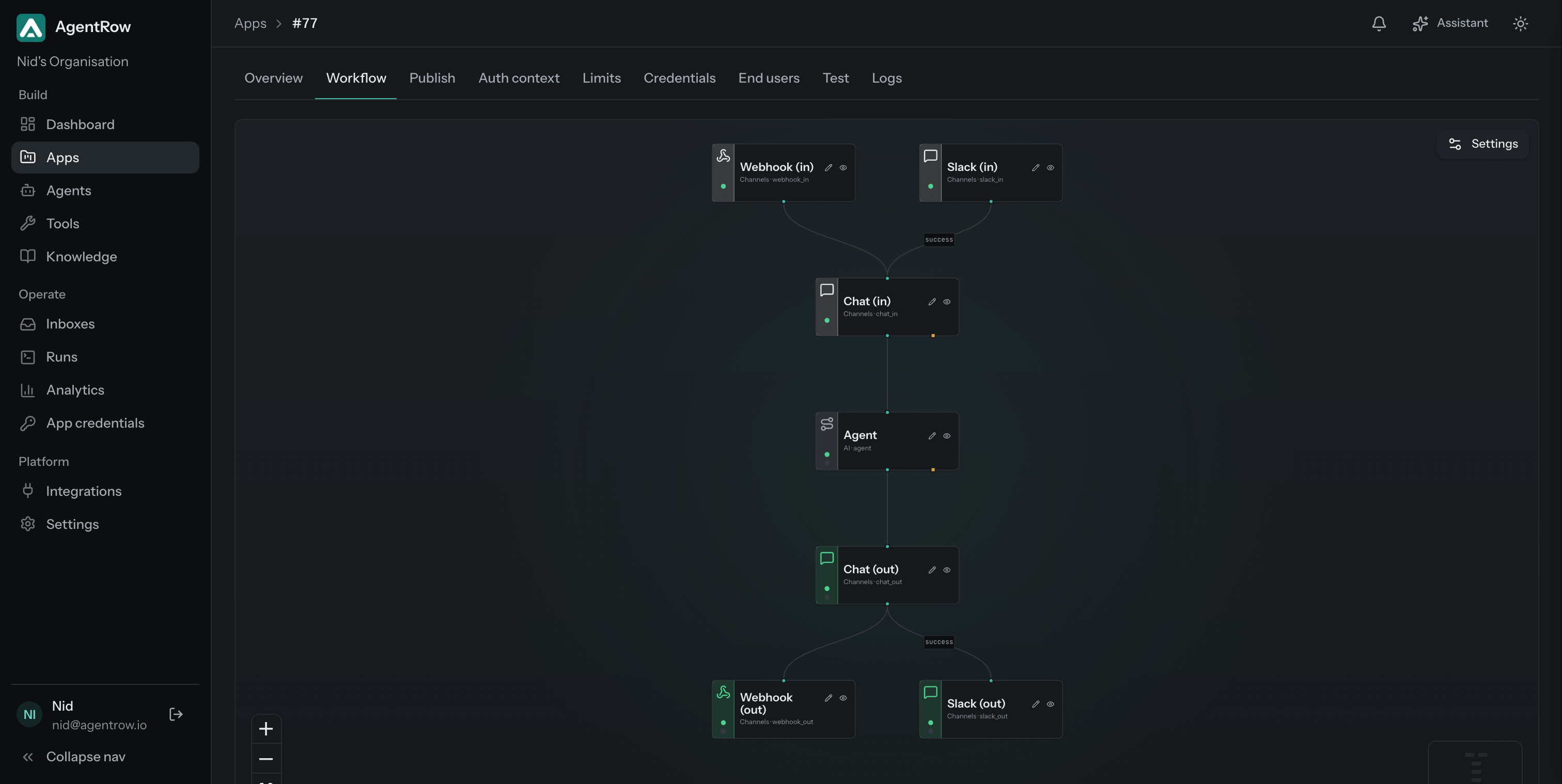Zoom out the canvas with minus button
The height and width of the screenshot is (784, 1562).
click(x=266, y=759)
